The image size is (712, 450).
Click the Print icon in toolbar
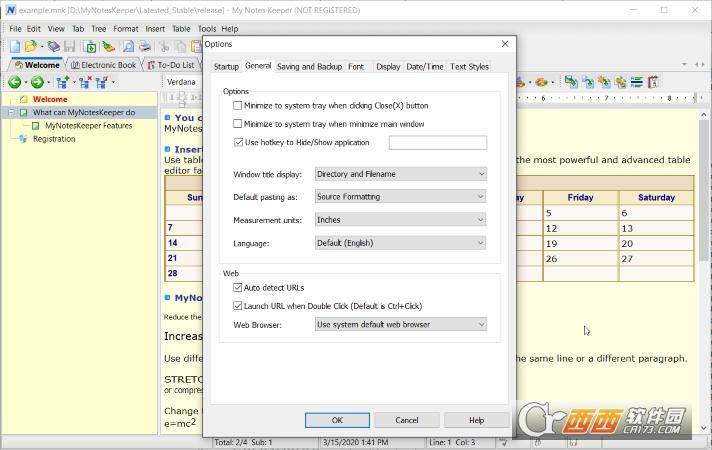coord(145,46)
